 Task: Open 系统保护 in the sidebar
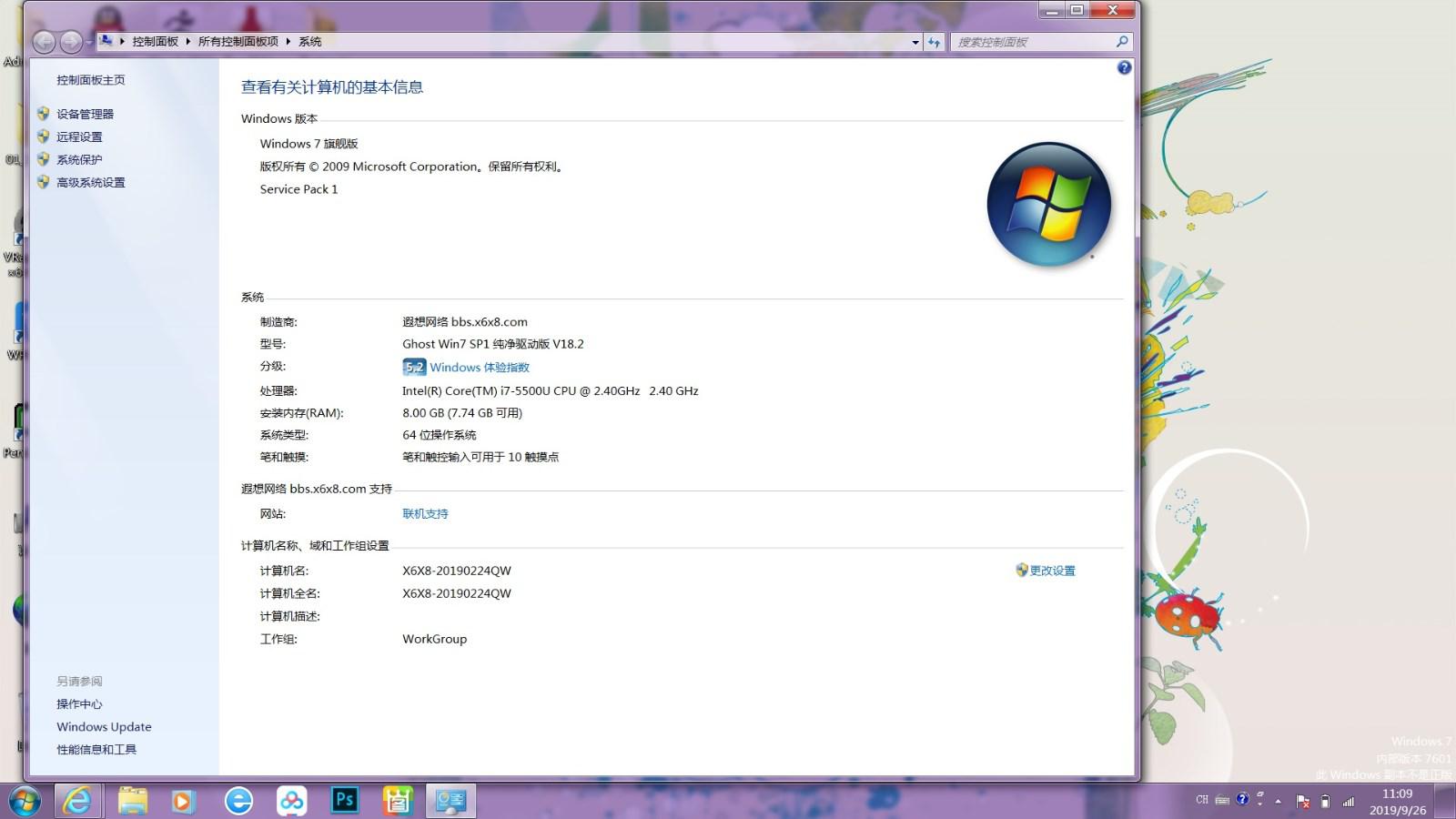click(80, 159)
